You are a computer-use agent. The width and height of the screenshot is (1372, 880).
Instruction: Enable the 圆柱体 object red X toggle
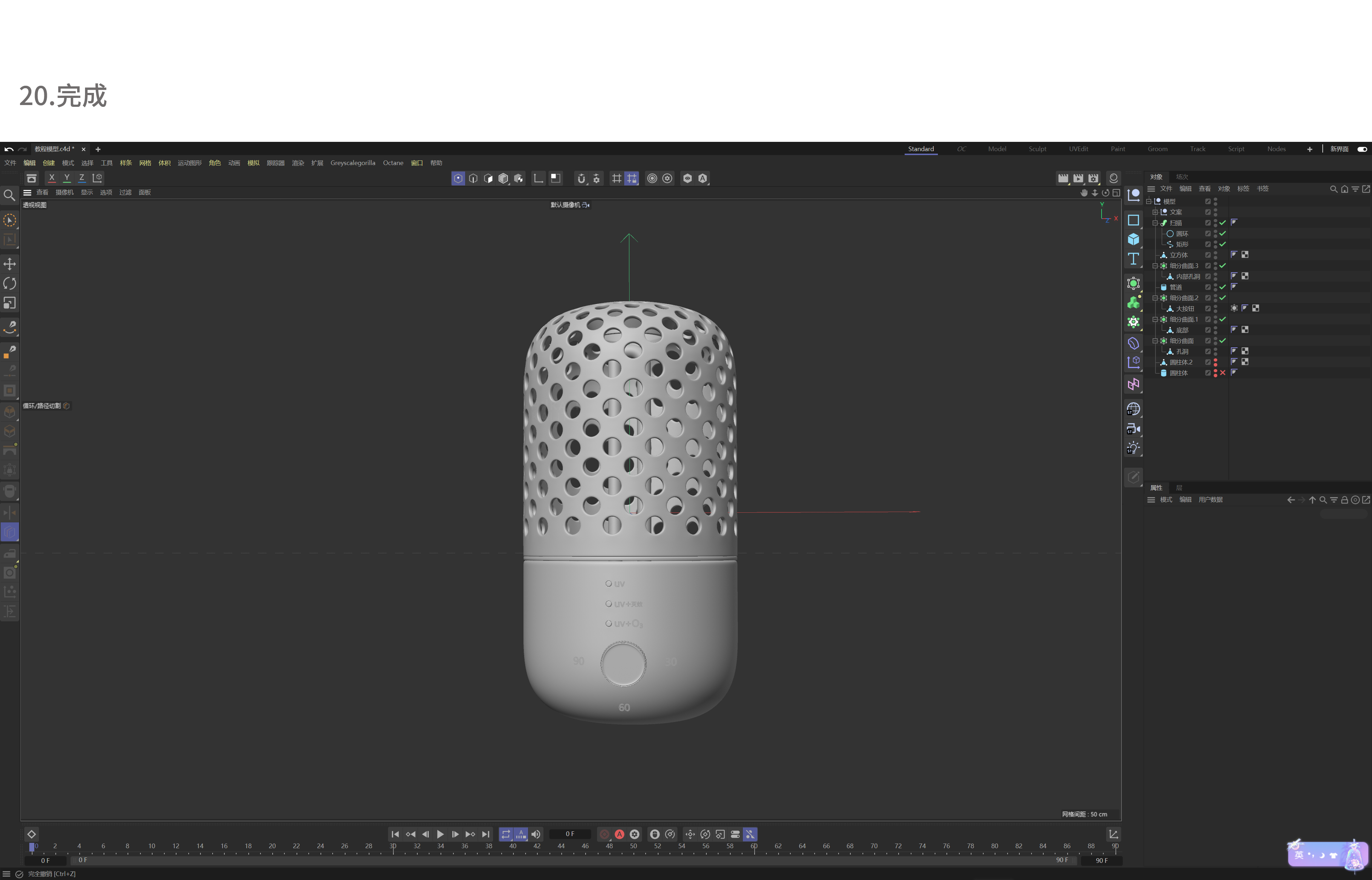1222,373
